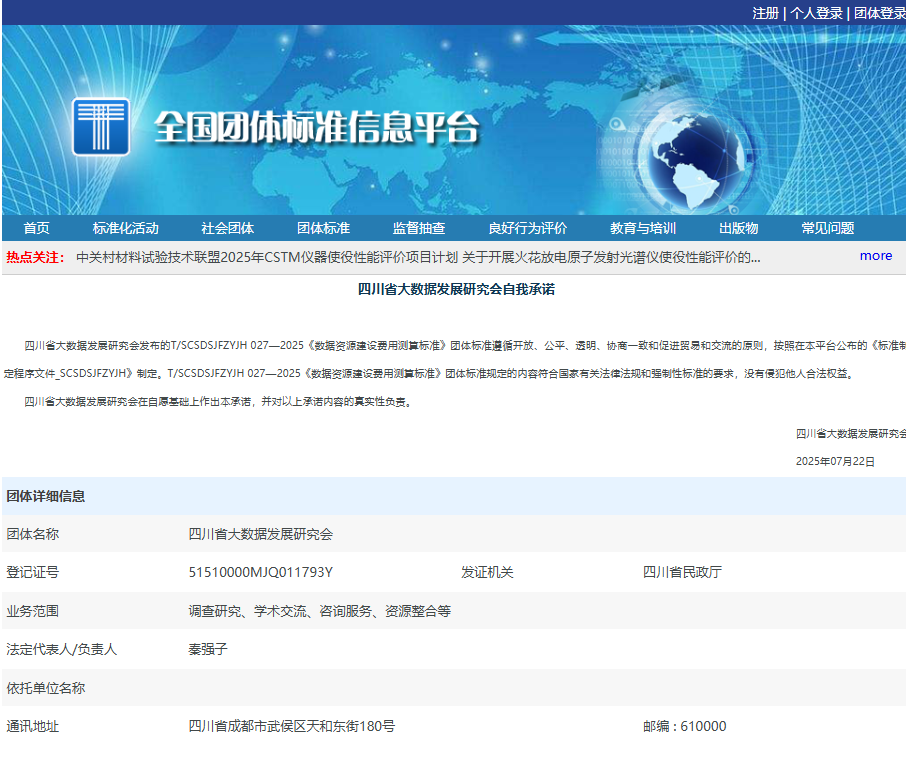The height and width of the screenshot is (761, 906).
Task: Click the 法定代表人/负责人 label
Action: [x=62, y=649]
